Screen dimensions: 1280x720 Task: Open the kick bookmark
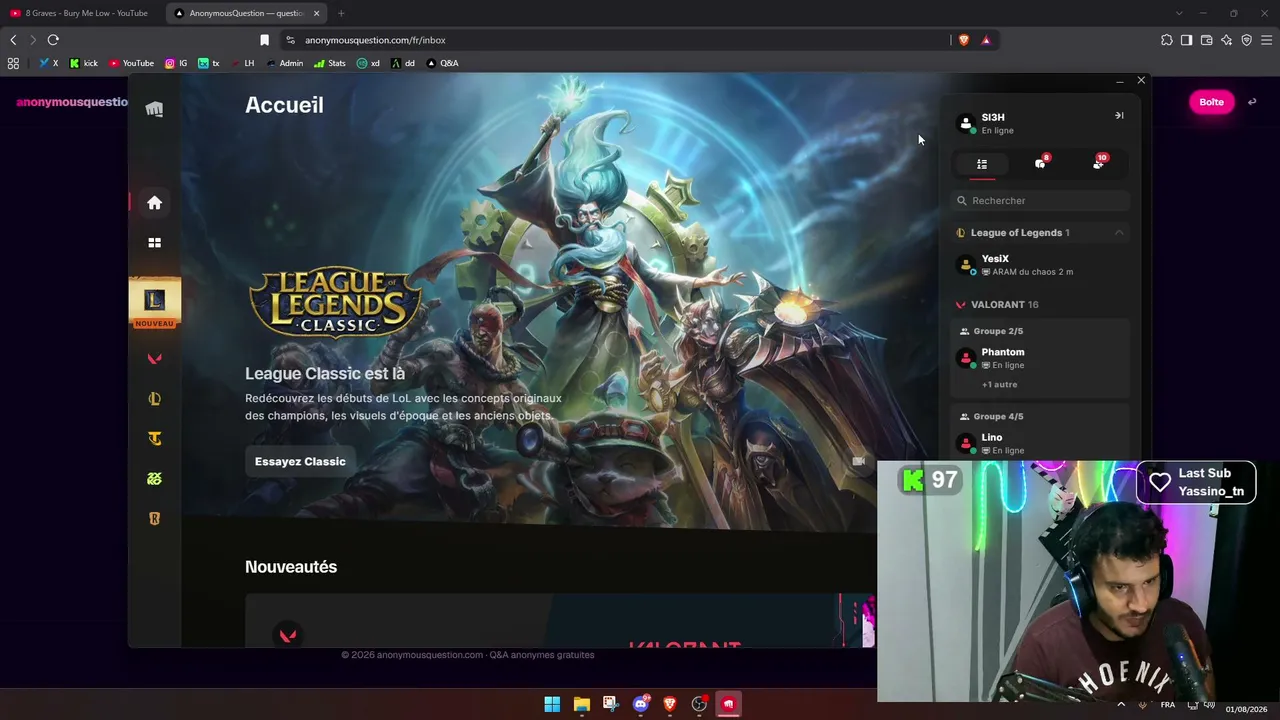click(x=84, y=63)
